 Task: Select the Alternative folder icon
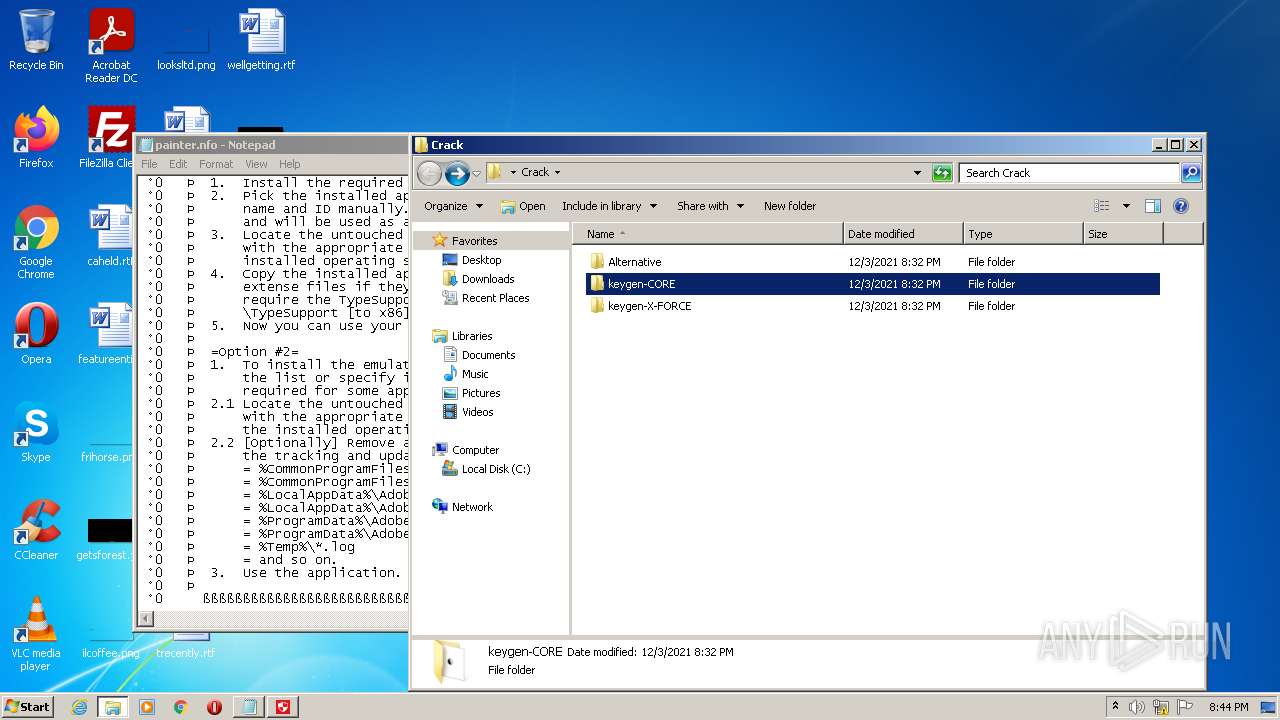click(597, 262)
